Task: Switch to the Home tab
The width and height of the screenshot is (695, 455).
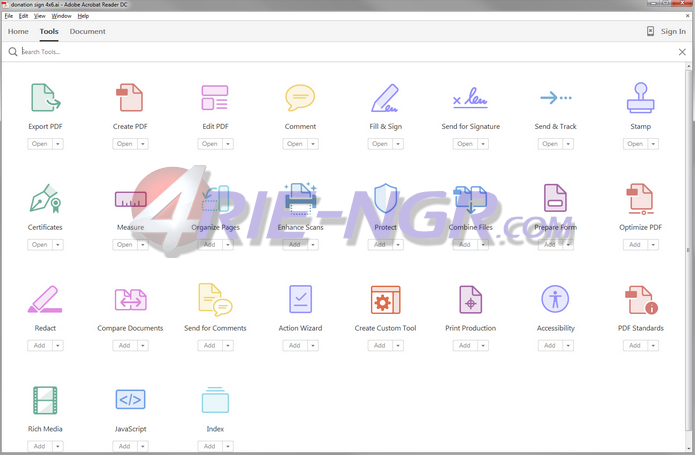Action: tap(18, 31)
